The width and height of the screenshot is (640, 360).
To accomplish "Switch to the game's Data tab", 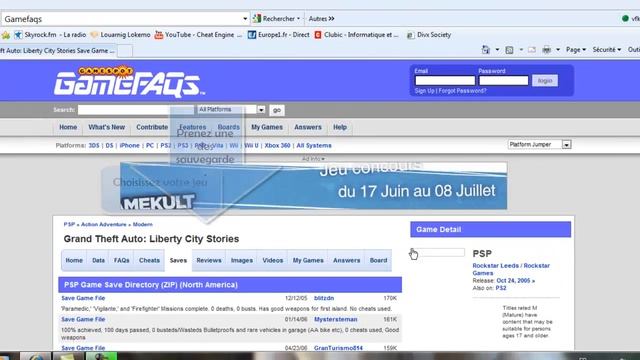I will 98,260.
